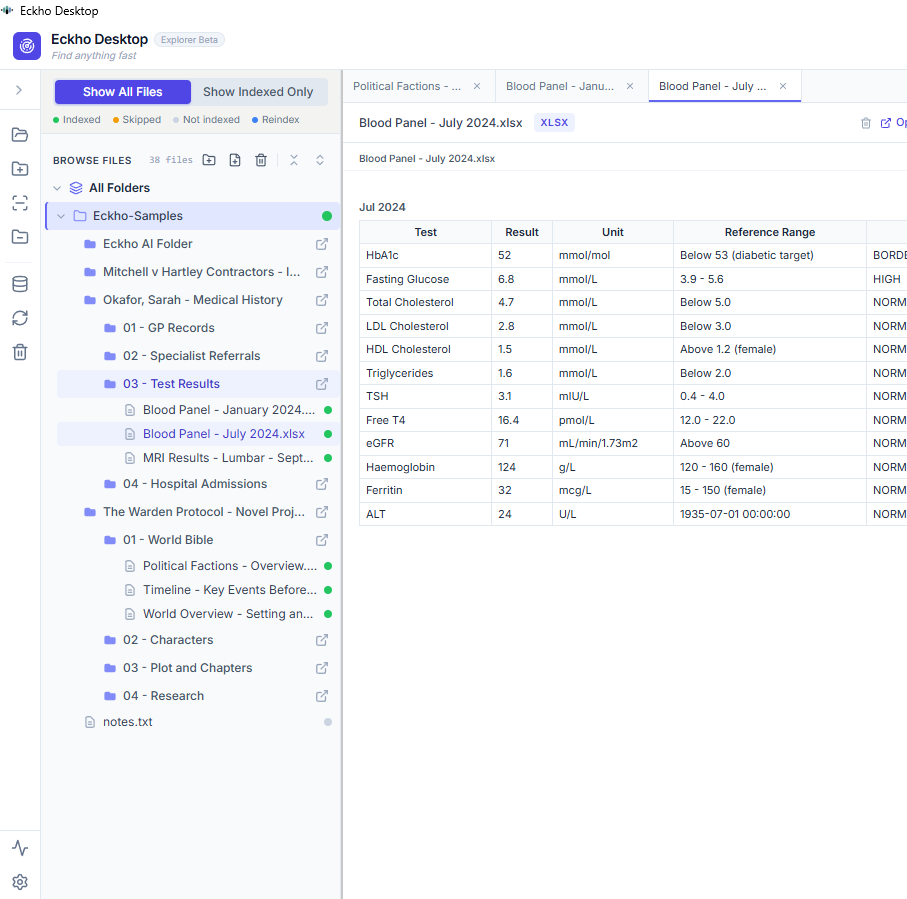
Task: Collapse 01 - World Bible folder
Action: tap(168, 540)
